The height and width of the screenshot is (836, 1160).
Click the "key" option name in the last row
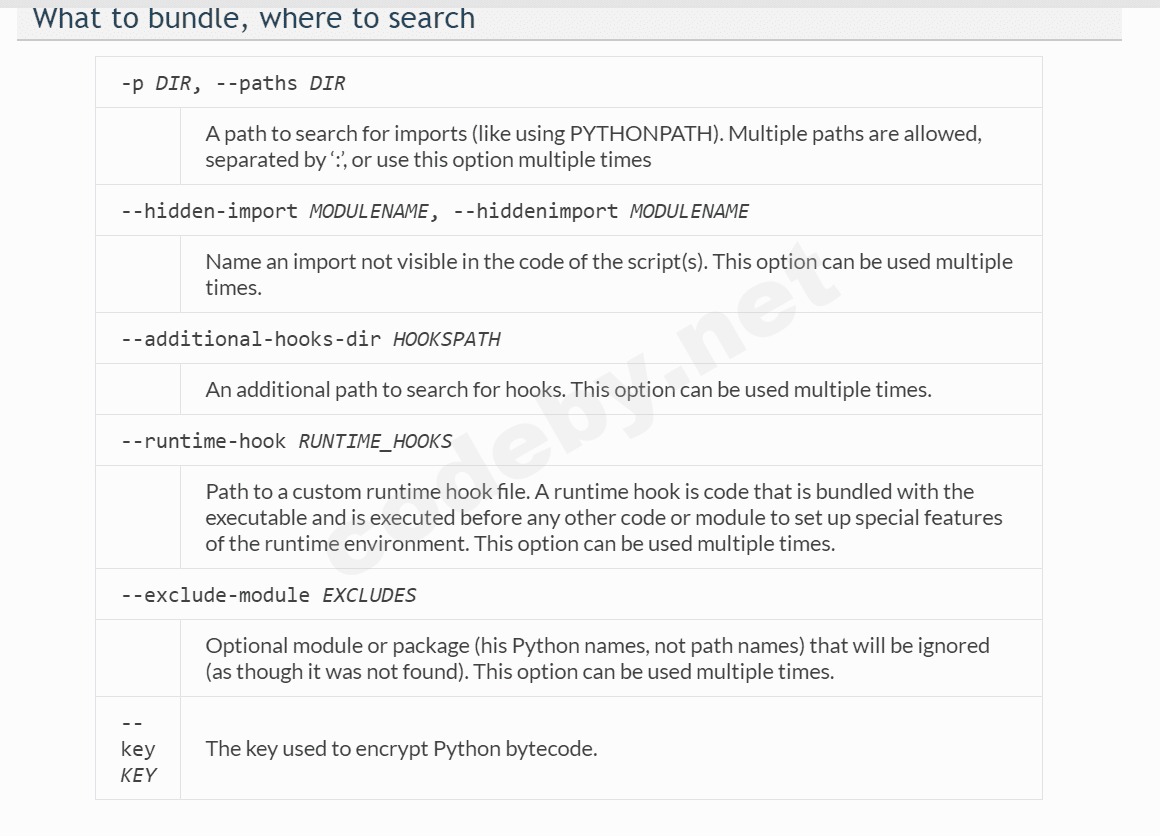click(138, 749)
